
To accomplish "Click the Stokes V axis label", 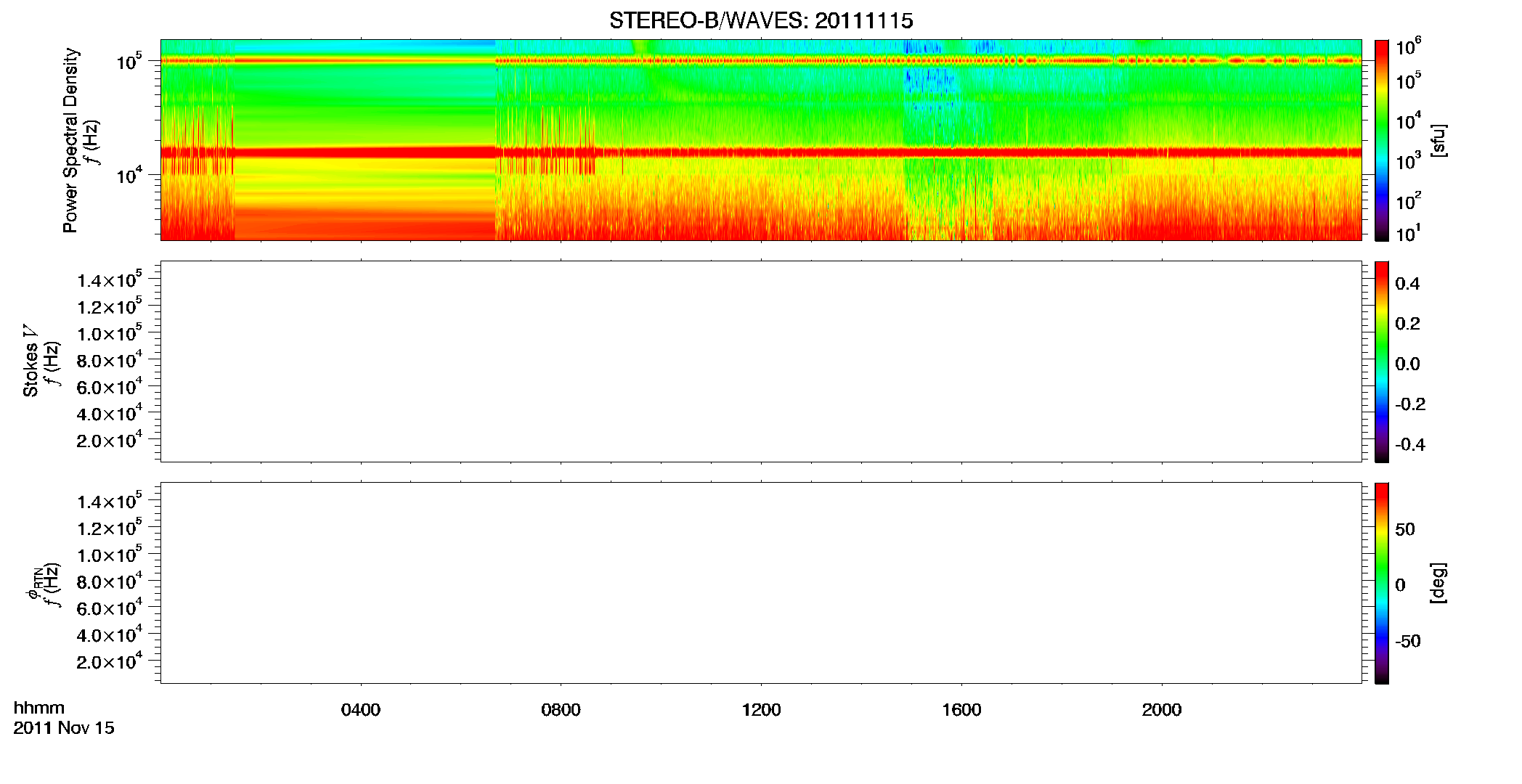I will pos(30,362).
